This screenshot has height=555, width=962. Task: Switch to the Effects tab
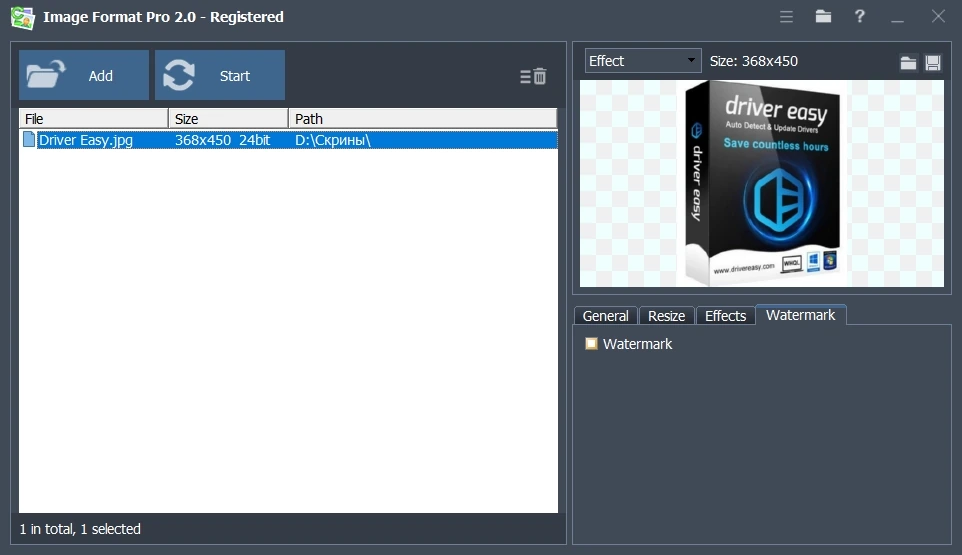tap(725, 315)
